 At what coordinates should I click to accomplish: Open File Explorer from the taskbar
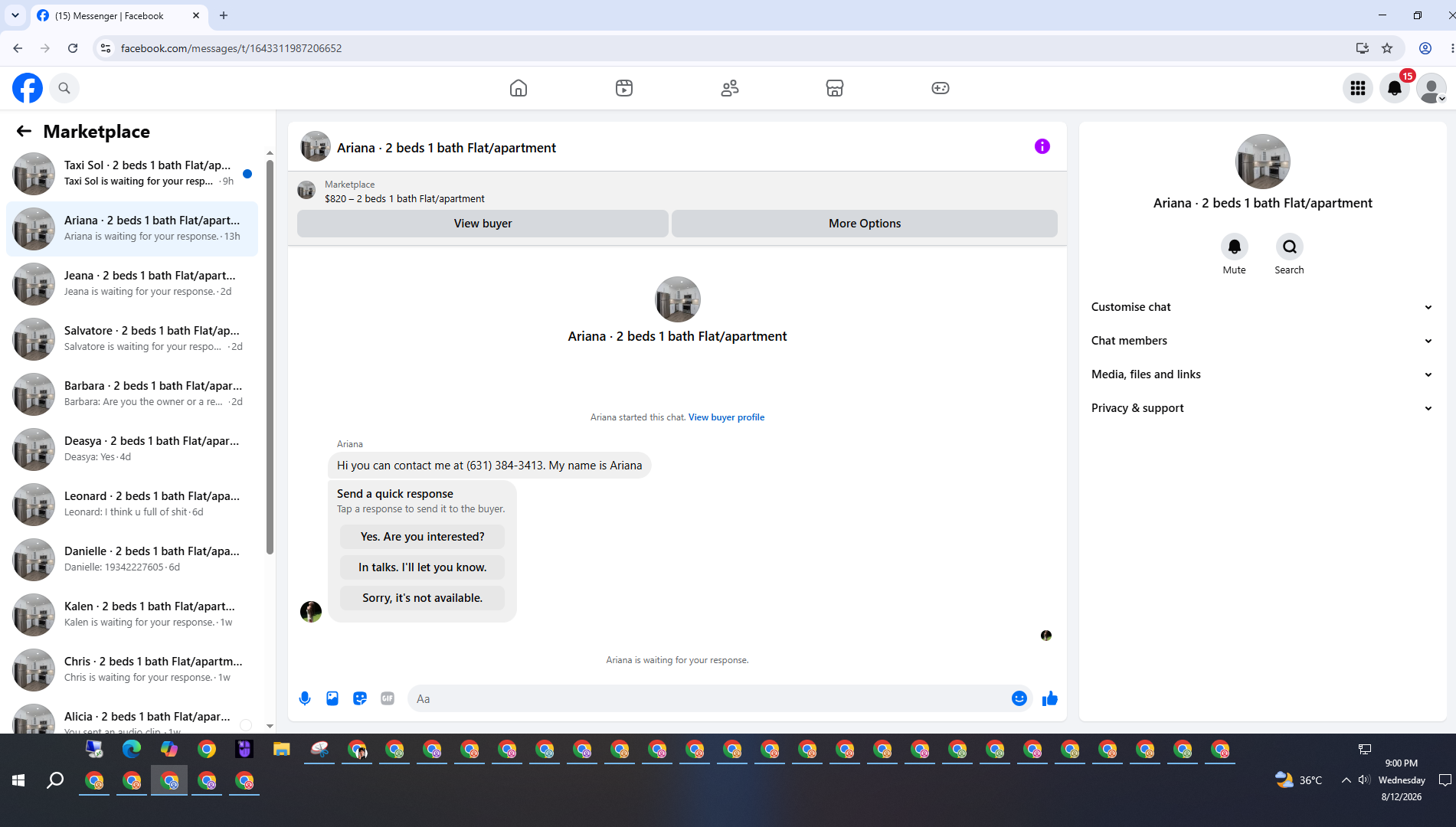[x=282, y=749]
